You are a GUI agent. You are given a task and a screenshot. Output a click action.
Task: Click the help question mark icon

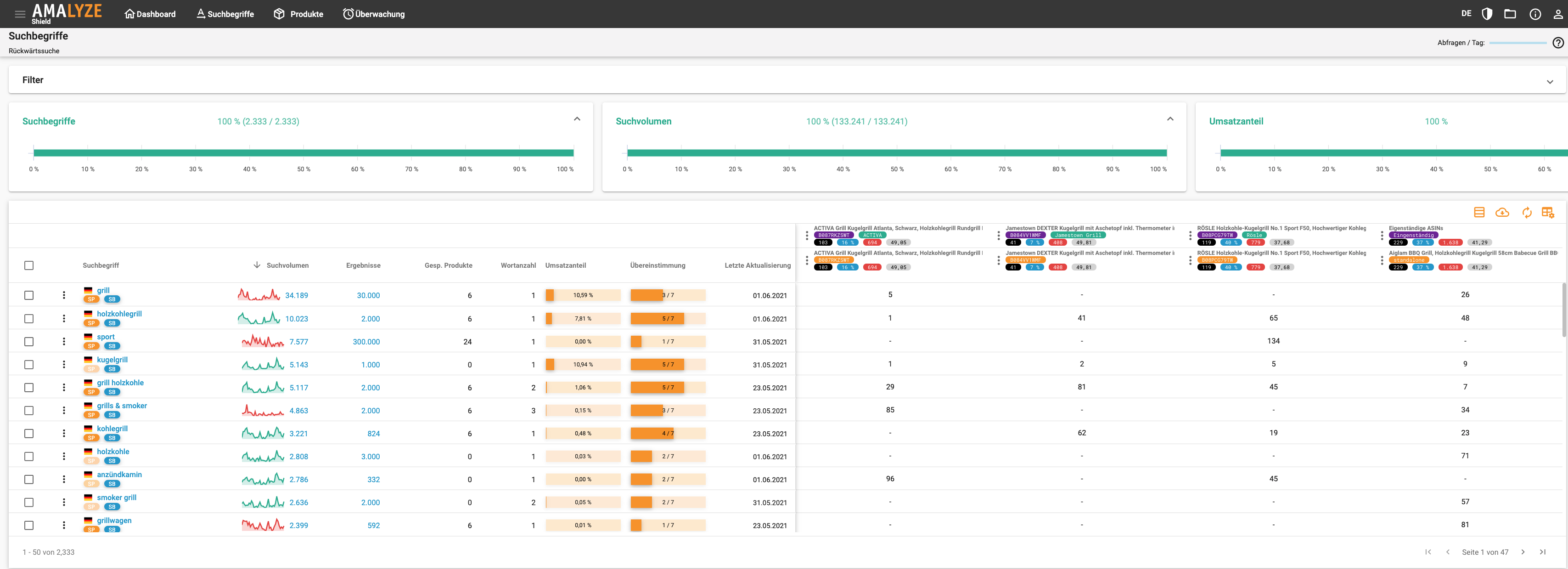[1557, 43]
